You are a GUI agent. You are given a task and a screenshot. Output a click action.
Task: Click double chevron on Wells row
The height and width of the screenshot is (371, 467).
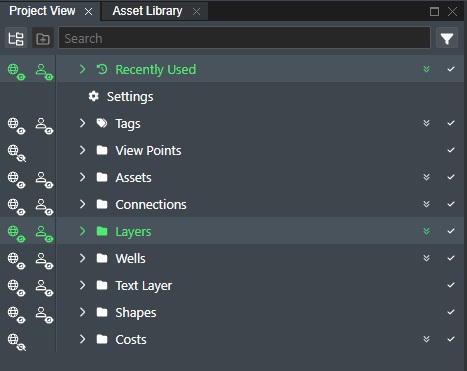click(426, 258)
